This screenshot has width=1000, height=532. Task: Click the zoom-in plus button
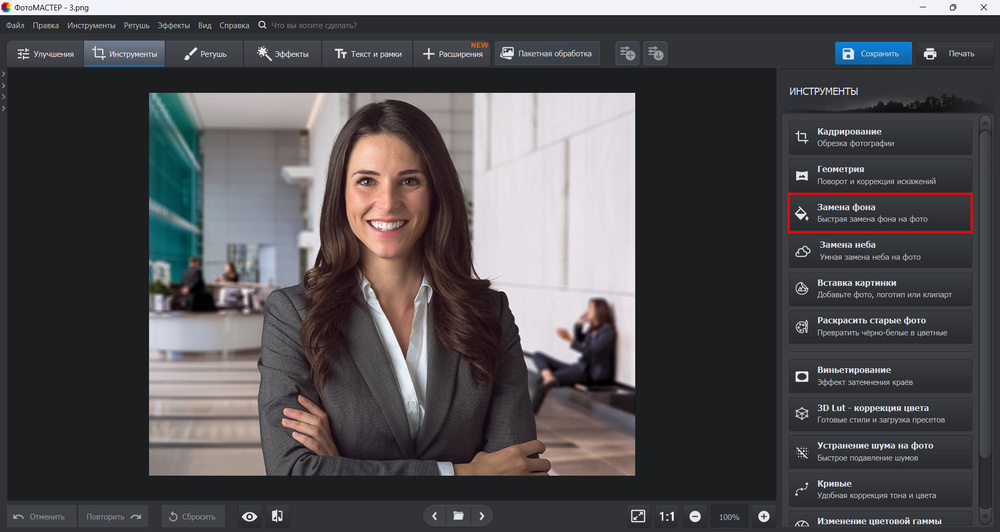764,516
